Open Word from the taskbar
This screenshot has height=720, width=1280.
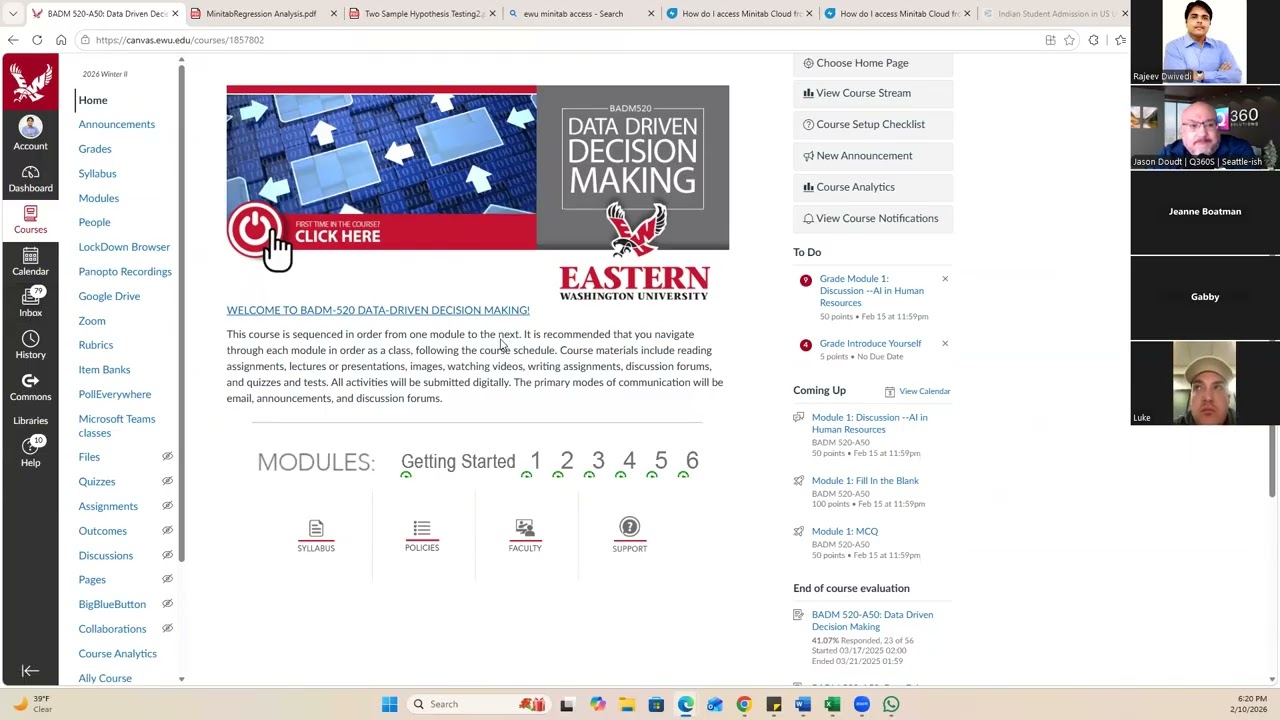(x=802, y=704)
